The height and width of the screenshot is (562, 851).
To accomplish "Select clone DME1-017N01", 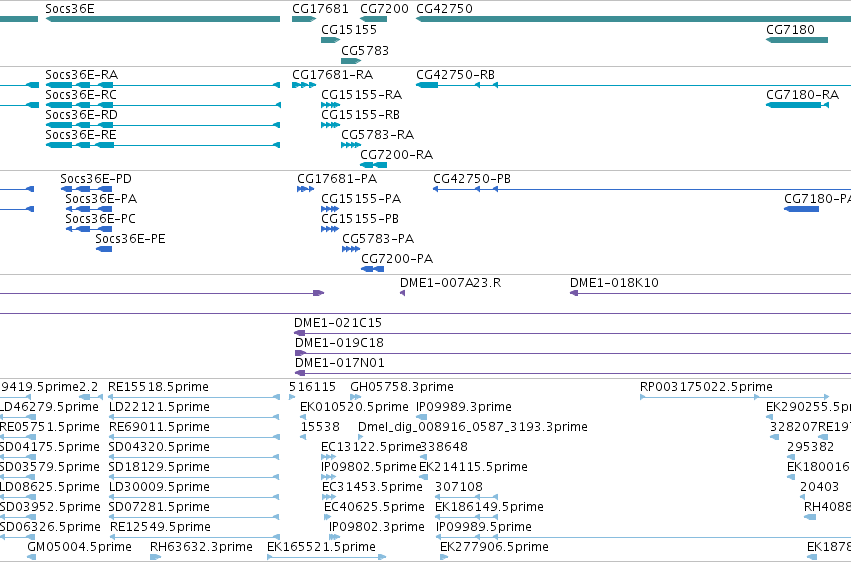I will coord(573,373).
